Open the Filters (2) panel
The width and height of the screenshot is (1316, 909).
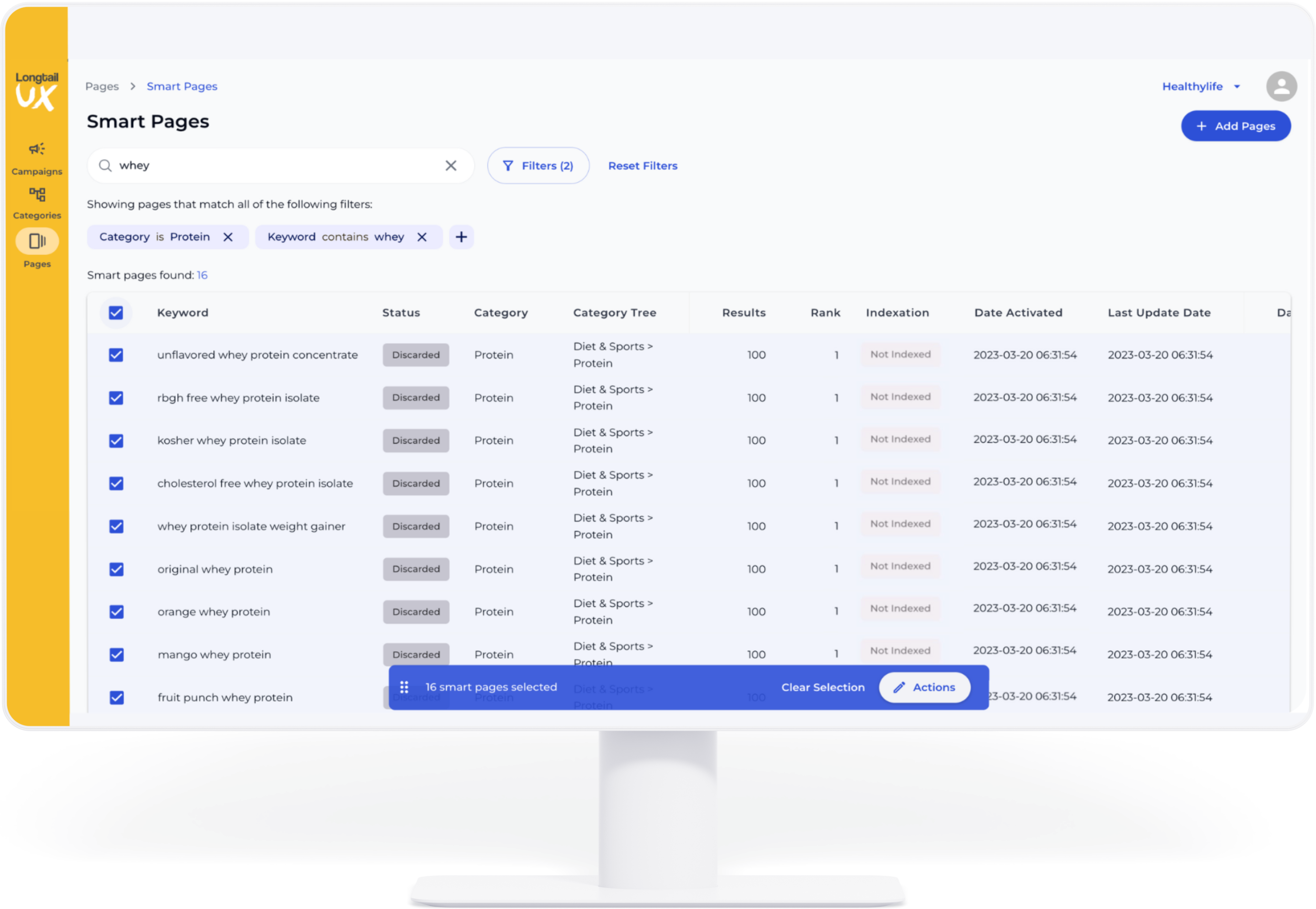[538, 166]
